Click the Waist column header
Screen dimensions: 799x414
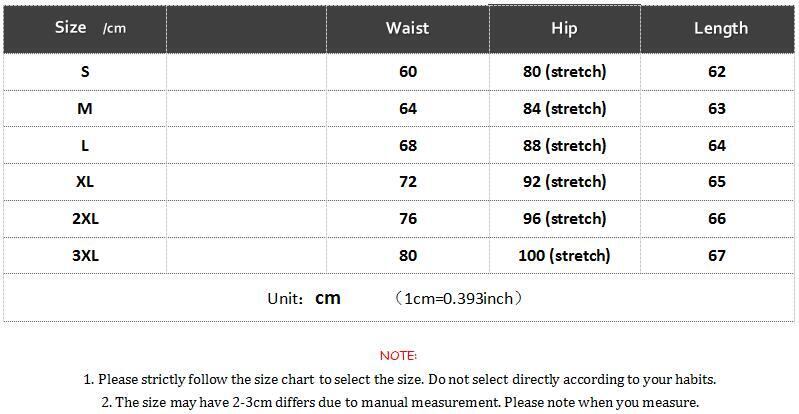click(x=407, y=28)
